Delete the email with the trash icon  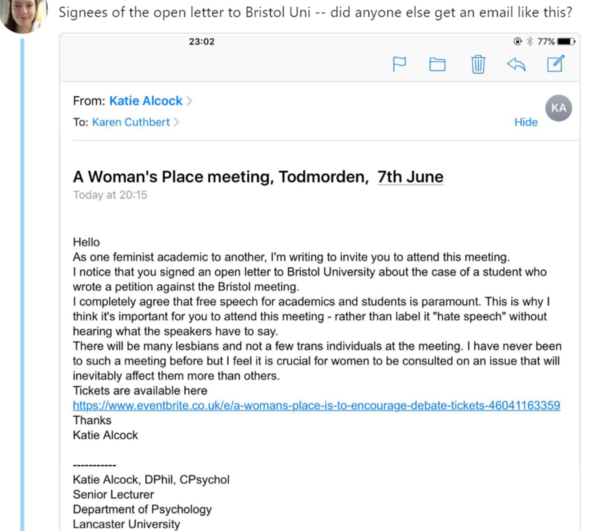(x=478, y=66)
